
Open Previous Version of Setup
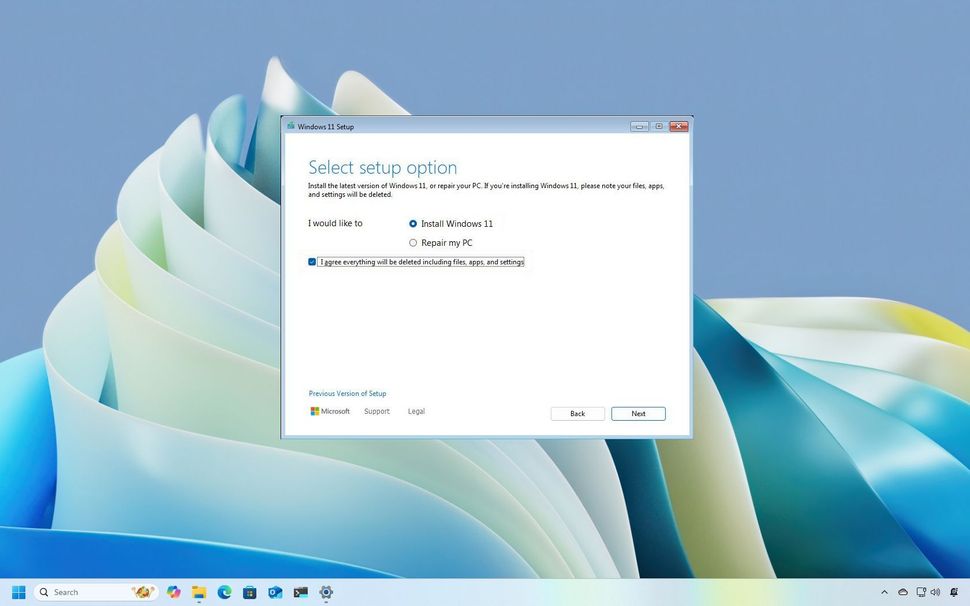coord(347,393)
